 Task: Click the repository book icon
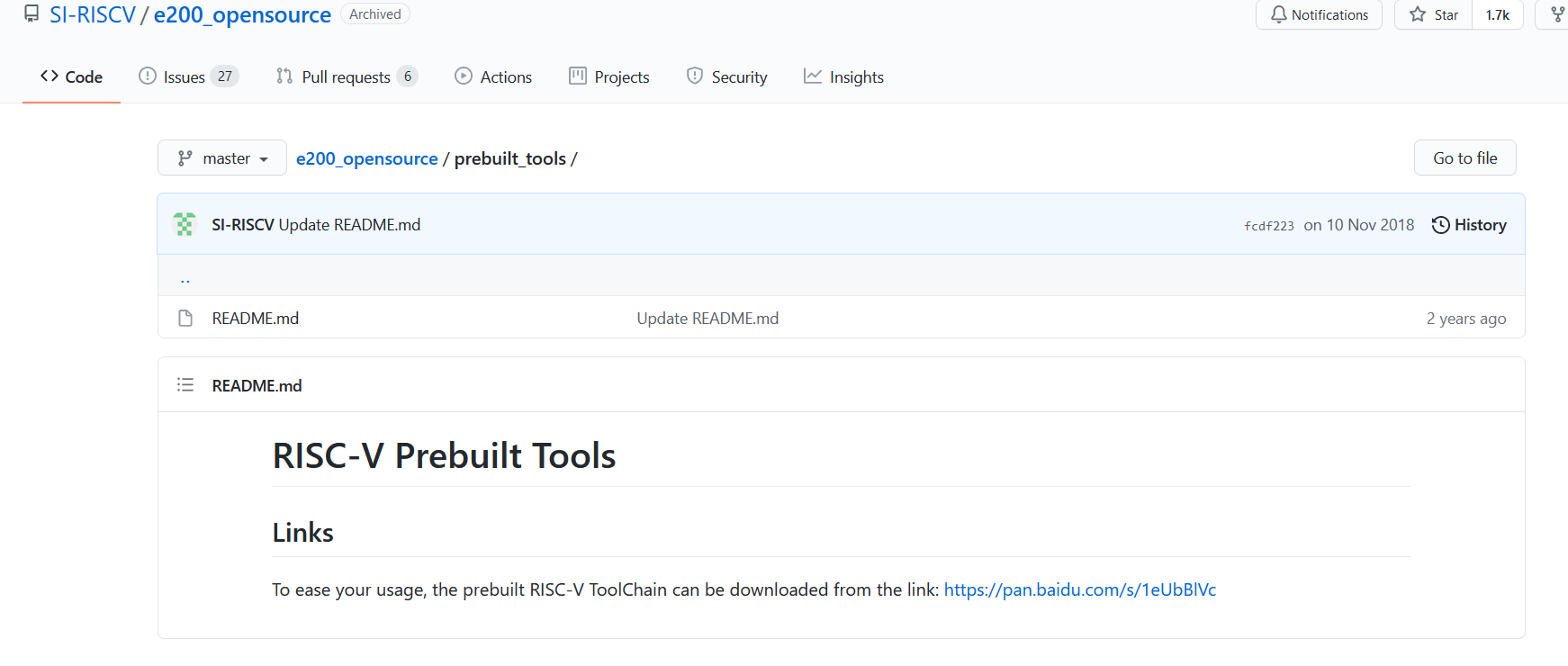(x=32, y=14)
